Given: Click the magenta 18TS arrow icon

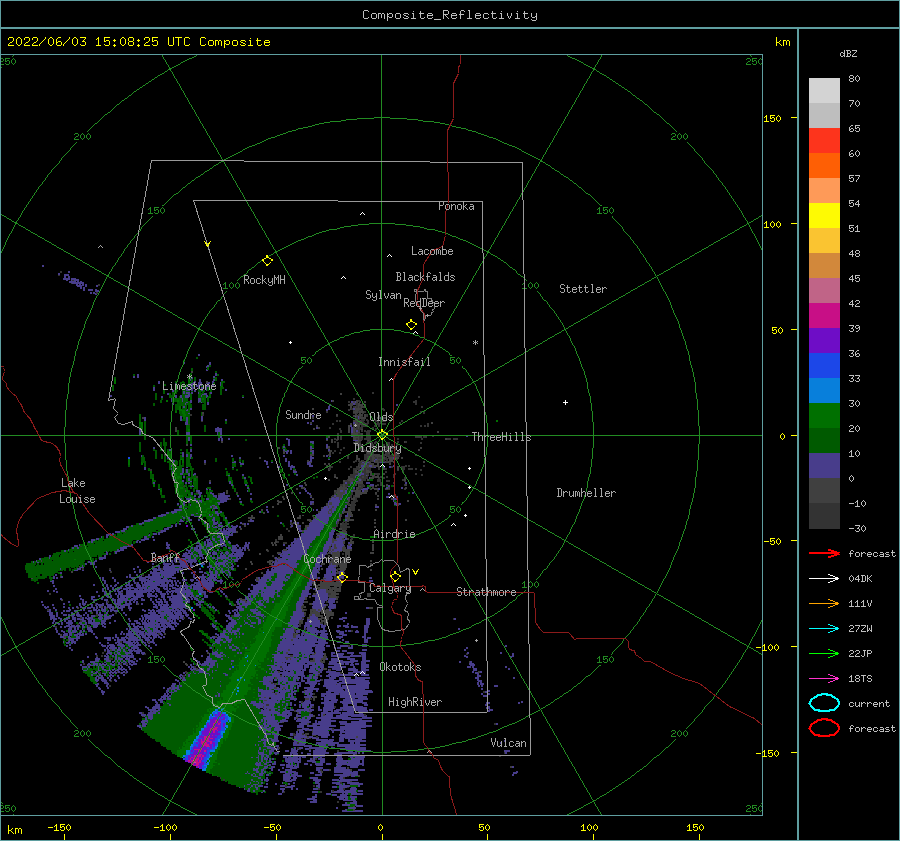Looking at the screenshot, I should [824, 679].
